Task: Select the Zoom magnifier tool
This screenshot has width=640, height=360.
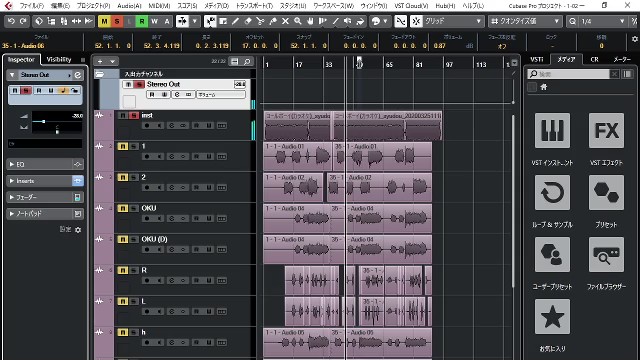Action: tap(298, 21)
